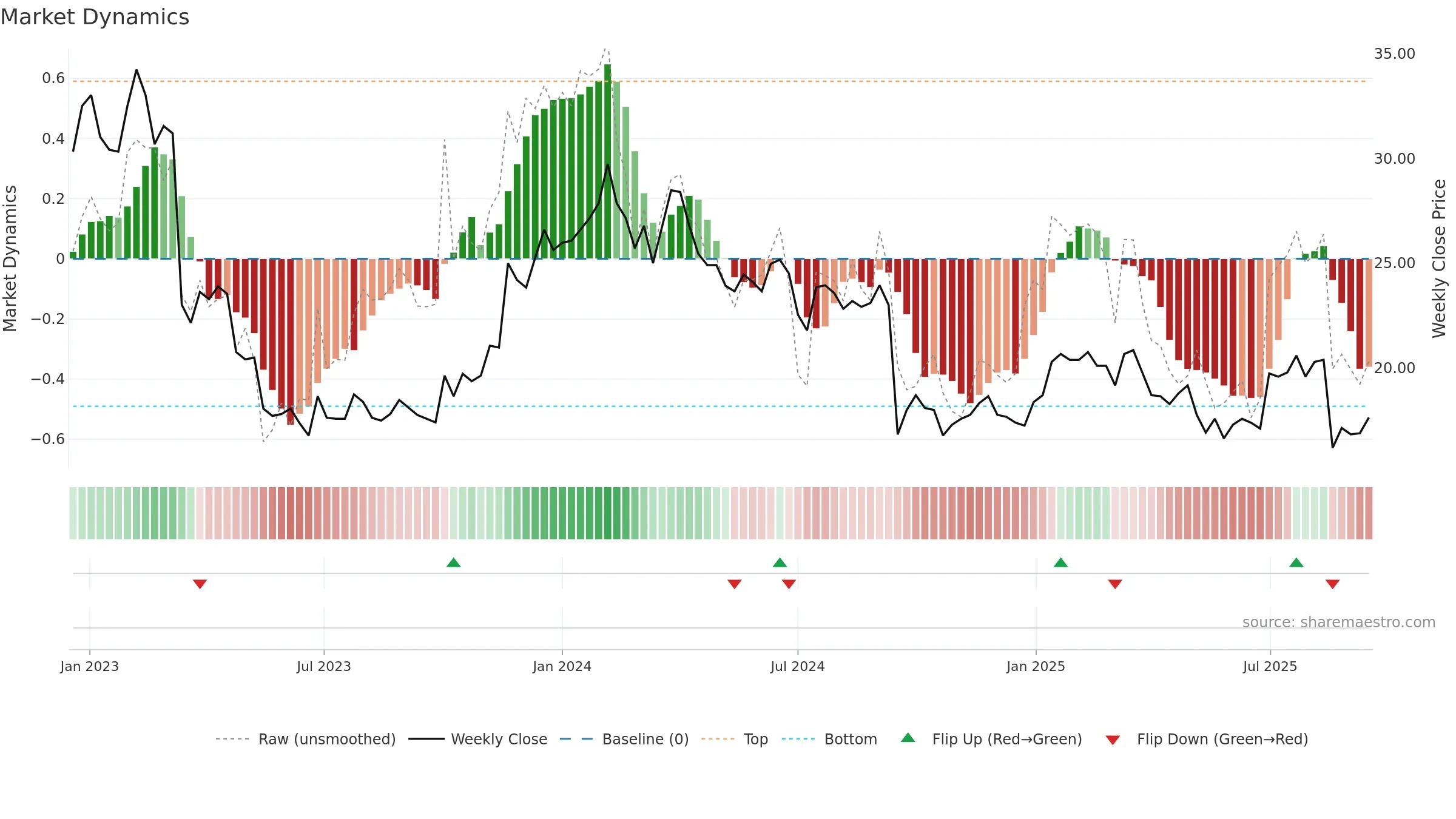Screen dimensions: 1456x819
Task: Click the 0.2 left axis tick label
Action: click(x=53, y=198)
